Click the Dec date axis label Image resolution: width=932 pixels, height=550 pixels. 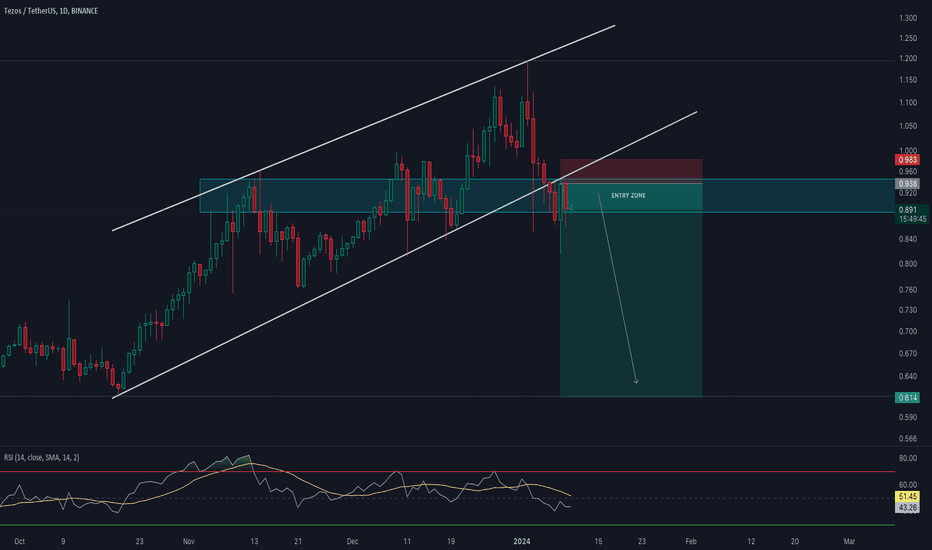352,542
